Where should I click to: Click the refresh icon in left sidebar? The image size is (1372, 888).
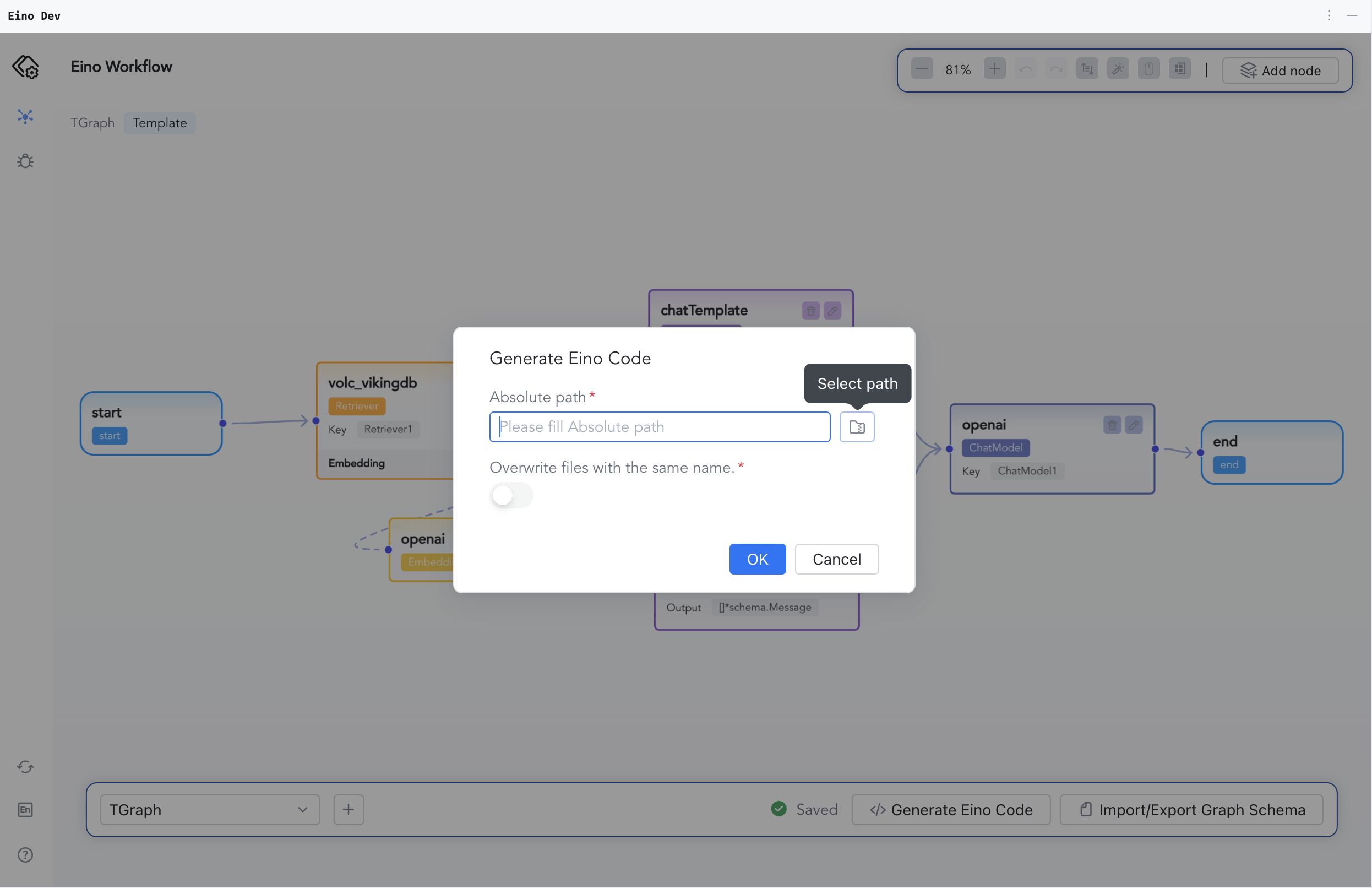[x=25, y=766]
